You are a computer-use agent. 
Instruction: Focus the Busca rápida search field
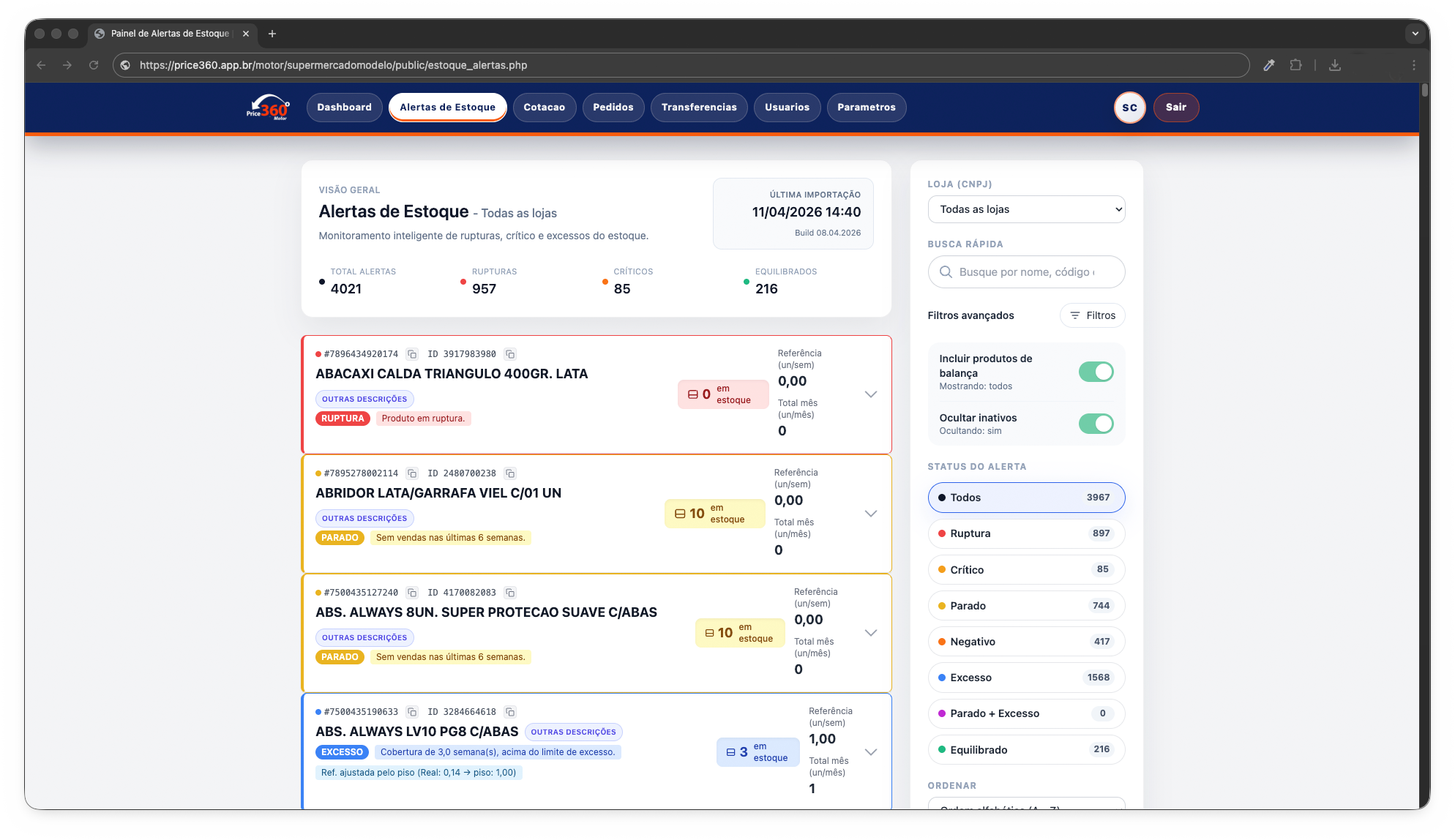[1026, 272]
